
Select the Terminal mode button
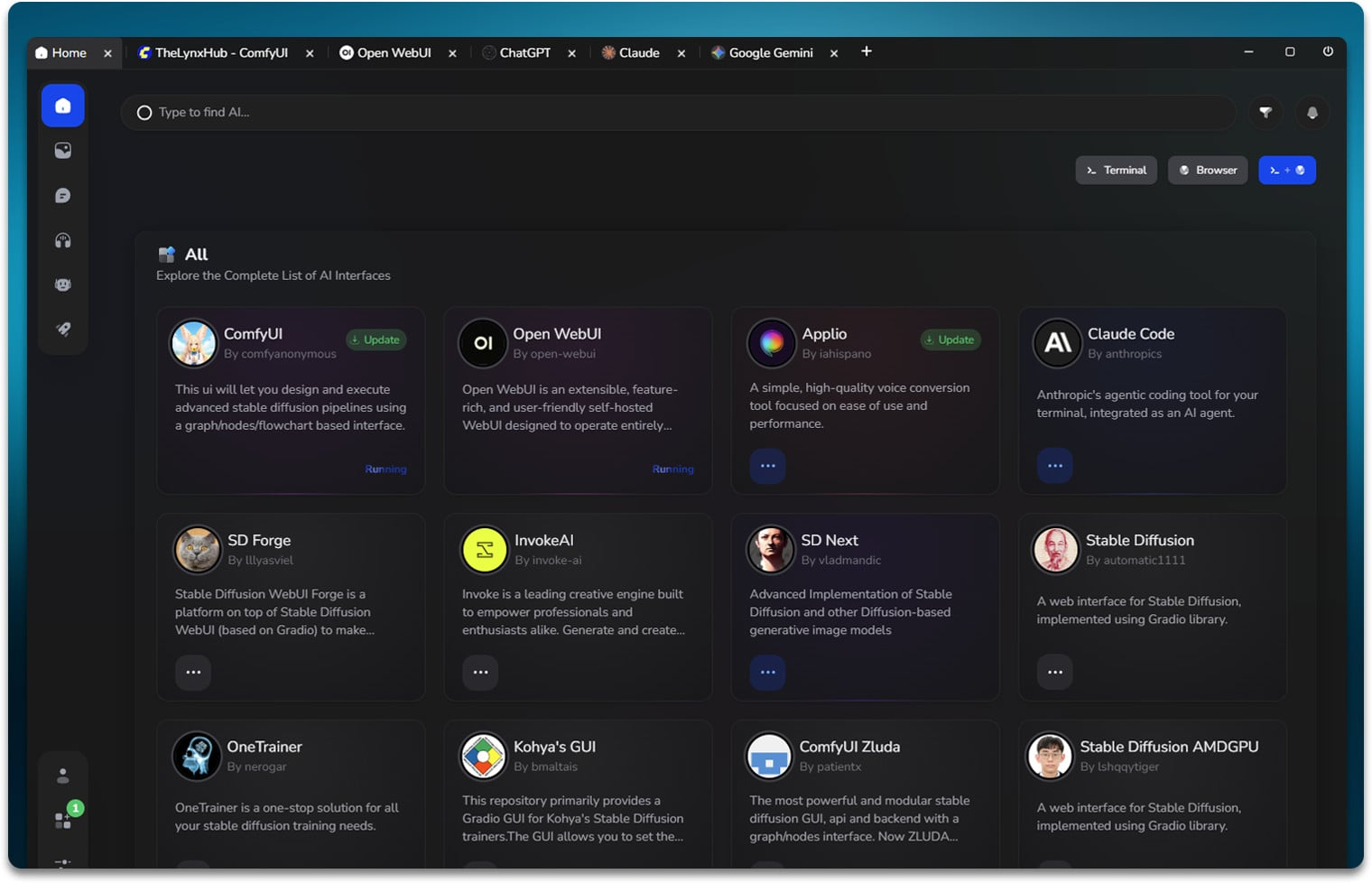pos(1116,171)
